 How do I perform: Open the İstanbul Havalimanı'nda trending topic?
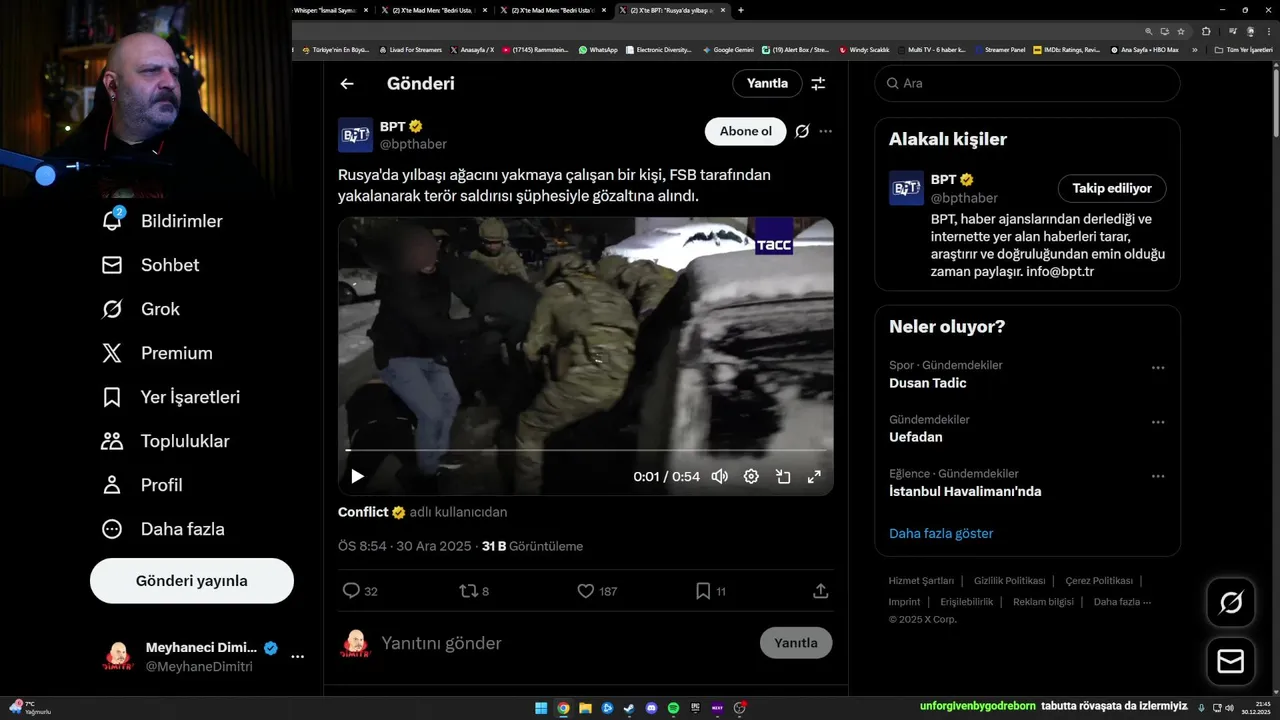(965, 491)
